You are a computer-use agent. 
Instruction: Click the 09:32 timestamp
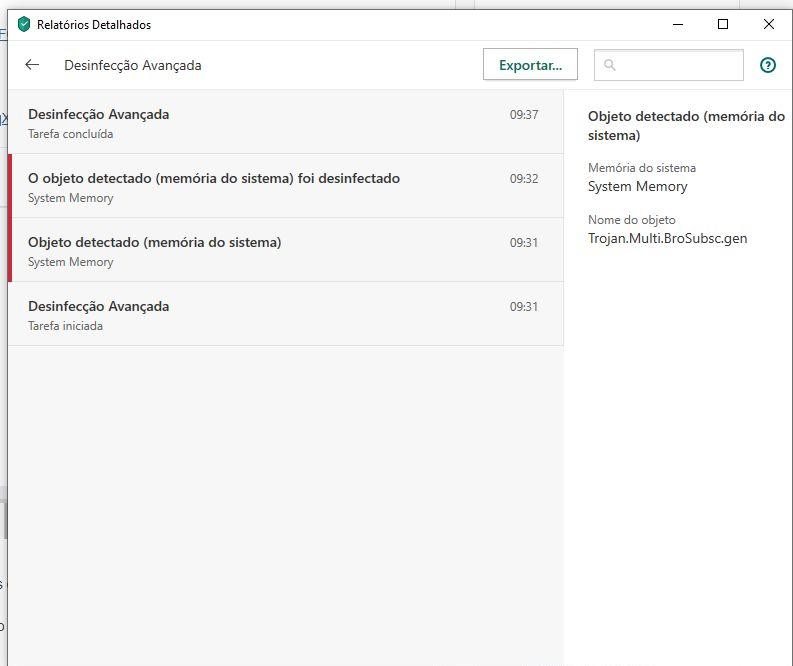(x=524, y=179)
